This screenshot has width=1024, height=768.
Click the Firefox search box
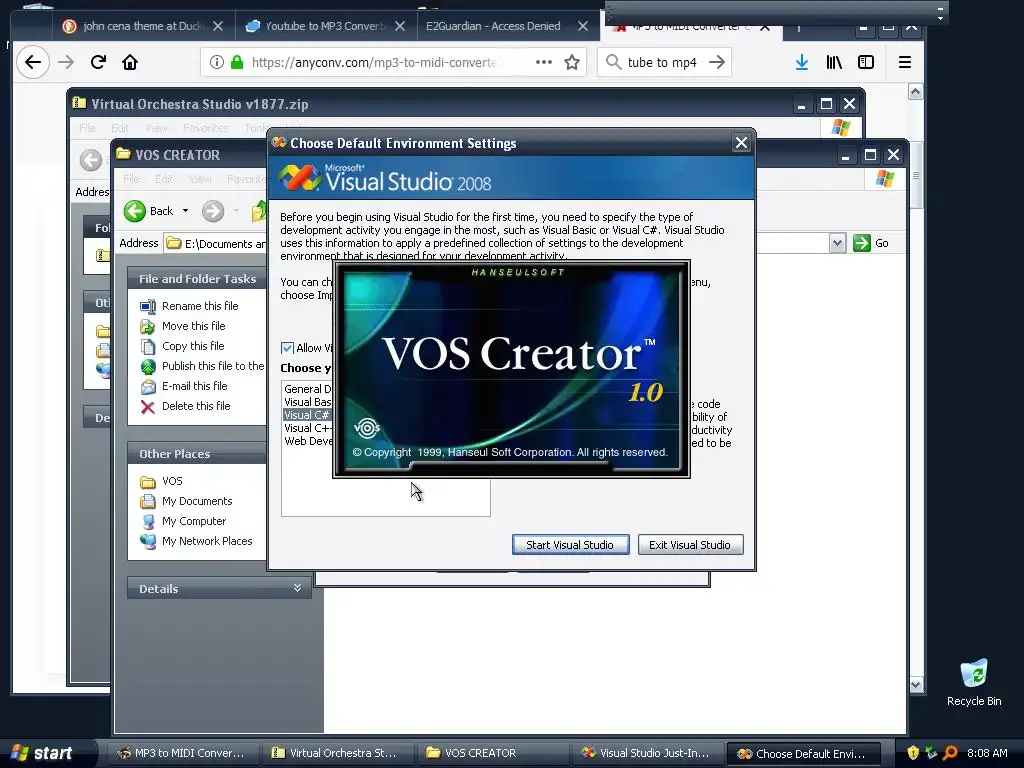pyautogui.click(x=662, y=62)
